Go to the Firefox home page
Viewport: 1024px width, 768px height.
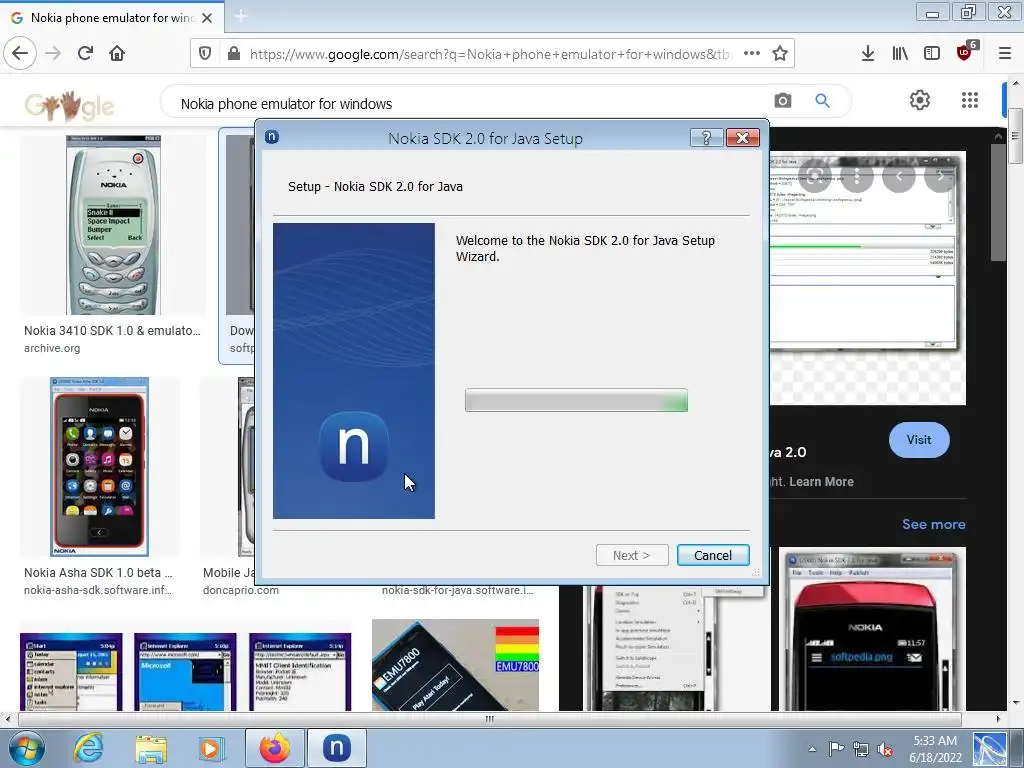pos(117,54)
